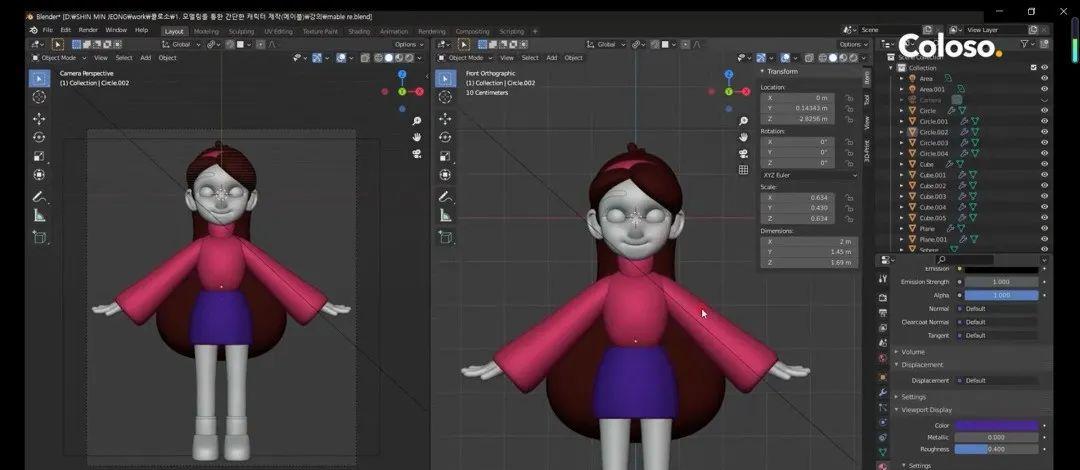Open Global orientation dropdown in left viewport
1080x470 pixels.
(182, 44)
